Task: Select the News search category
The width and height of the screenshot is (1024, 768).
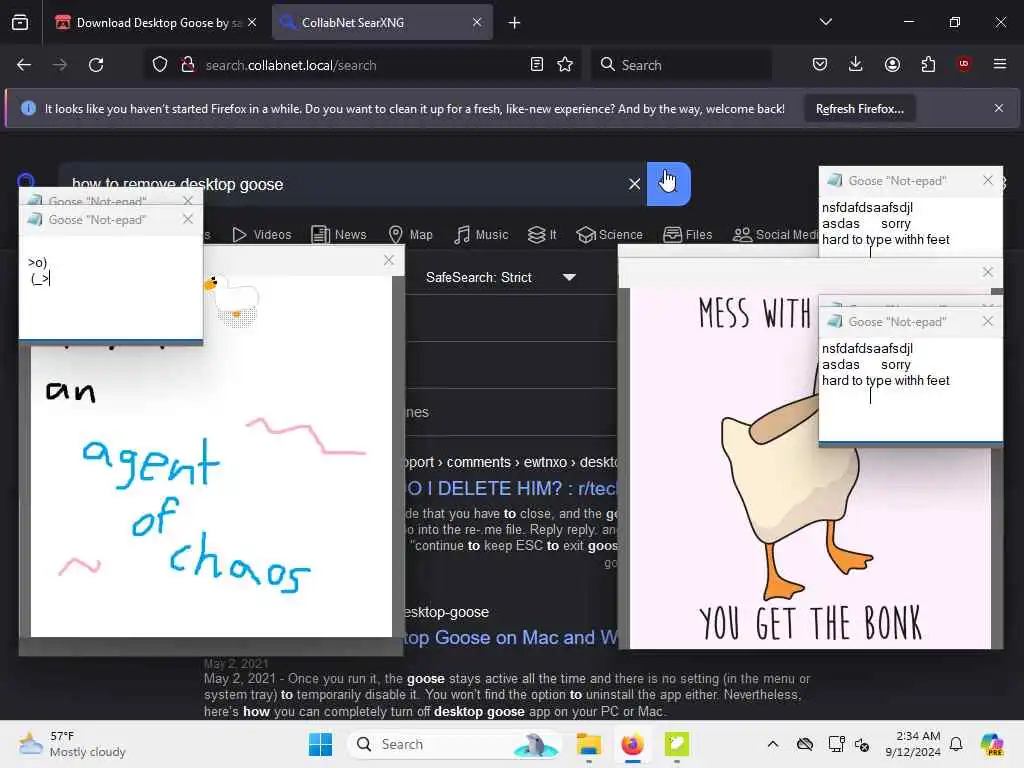Action: (x=339, y=234)
